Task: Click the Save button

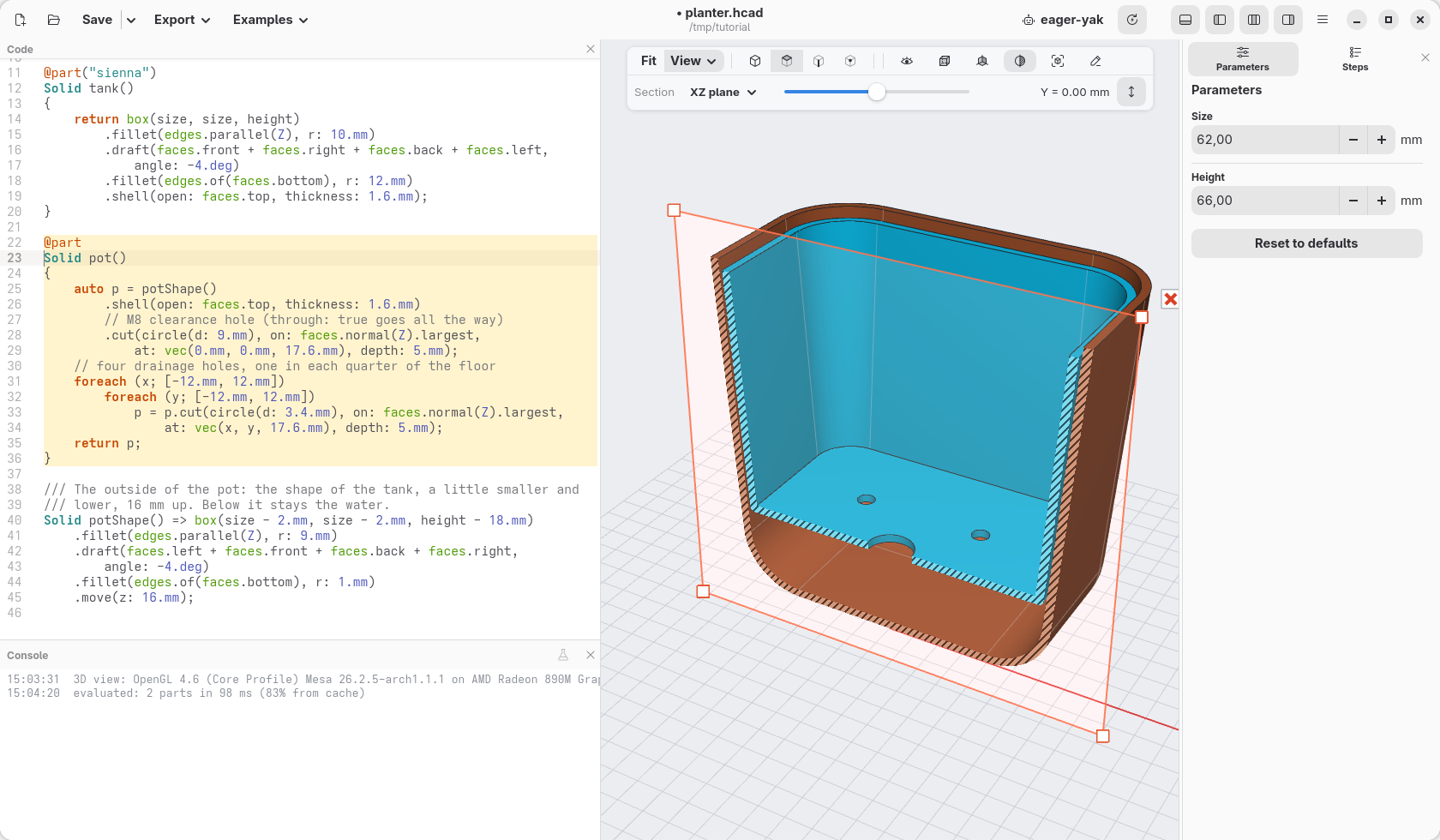Action: click(x=97, y=20)
